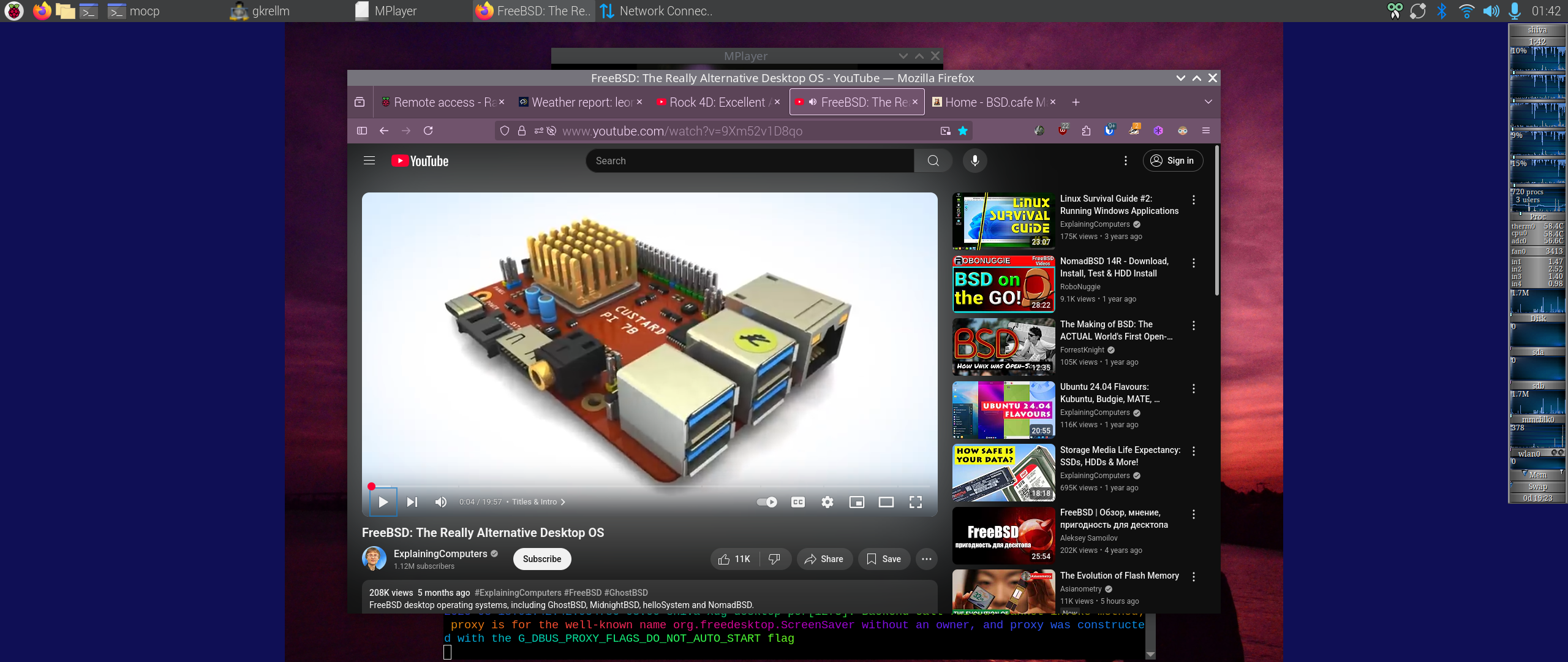Open site permissions icon in address bar
This screenshot has height=662, width=1568.
539,131
